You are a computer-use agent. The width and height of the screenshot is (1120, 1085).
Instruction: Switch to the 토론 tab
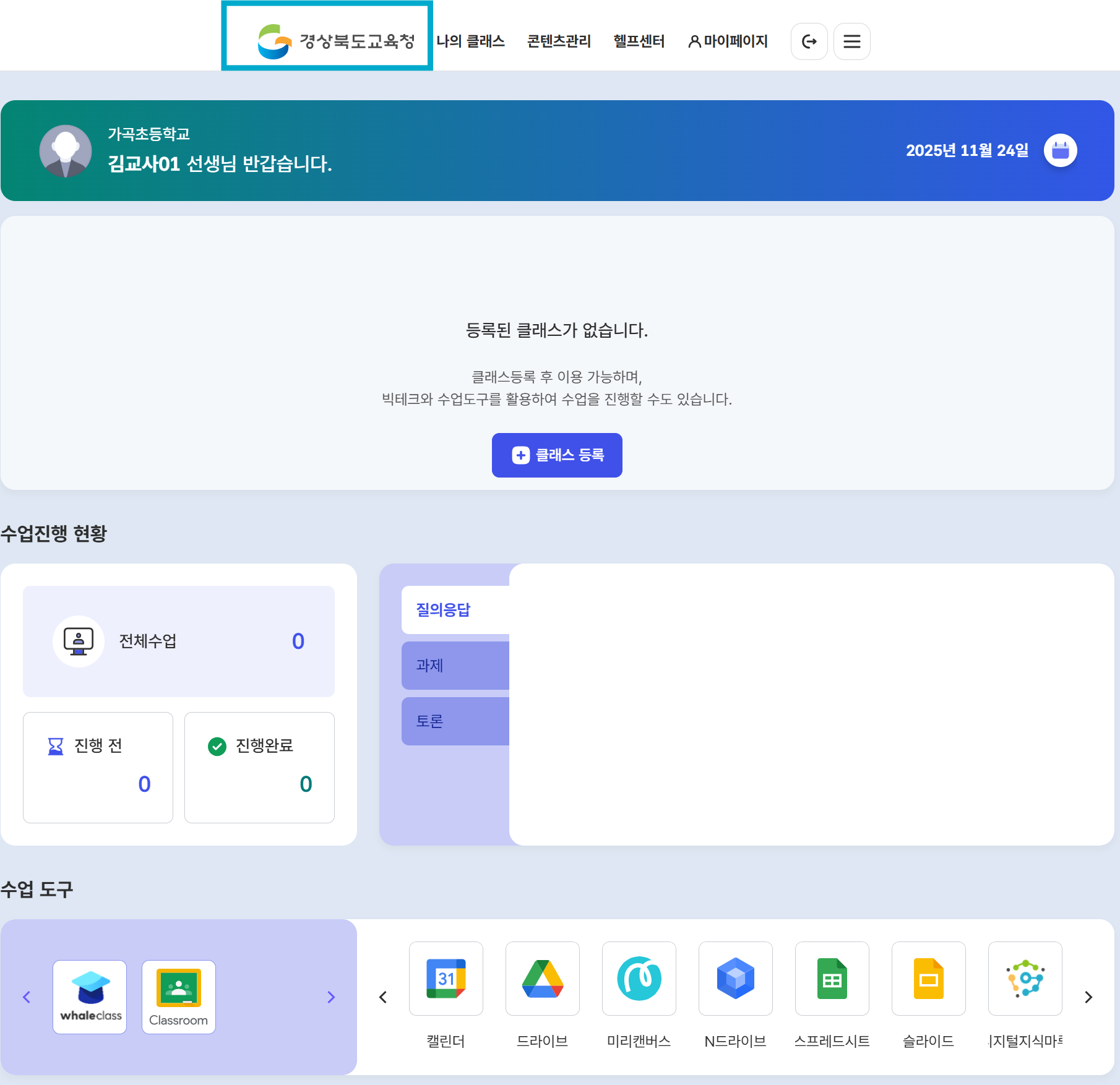click(455, 721)
